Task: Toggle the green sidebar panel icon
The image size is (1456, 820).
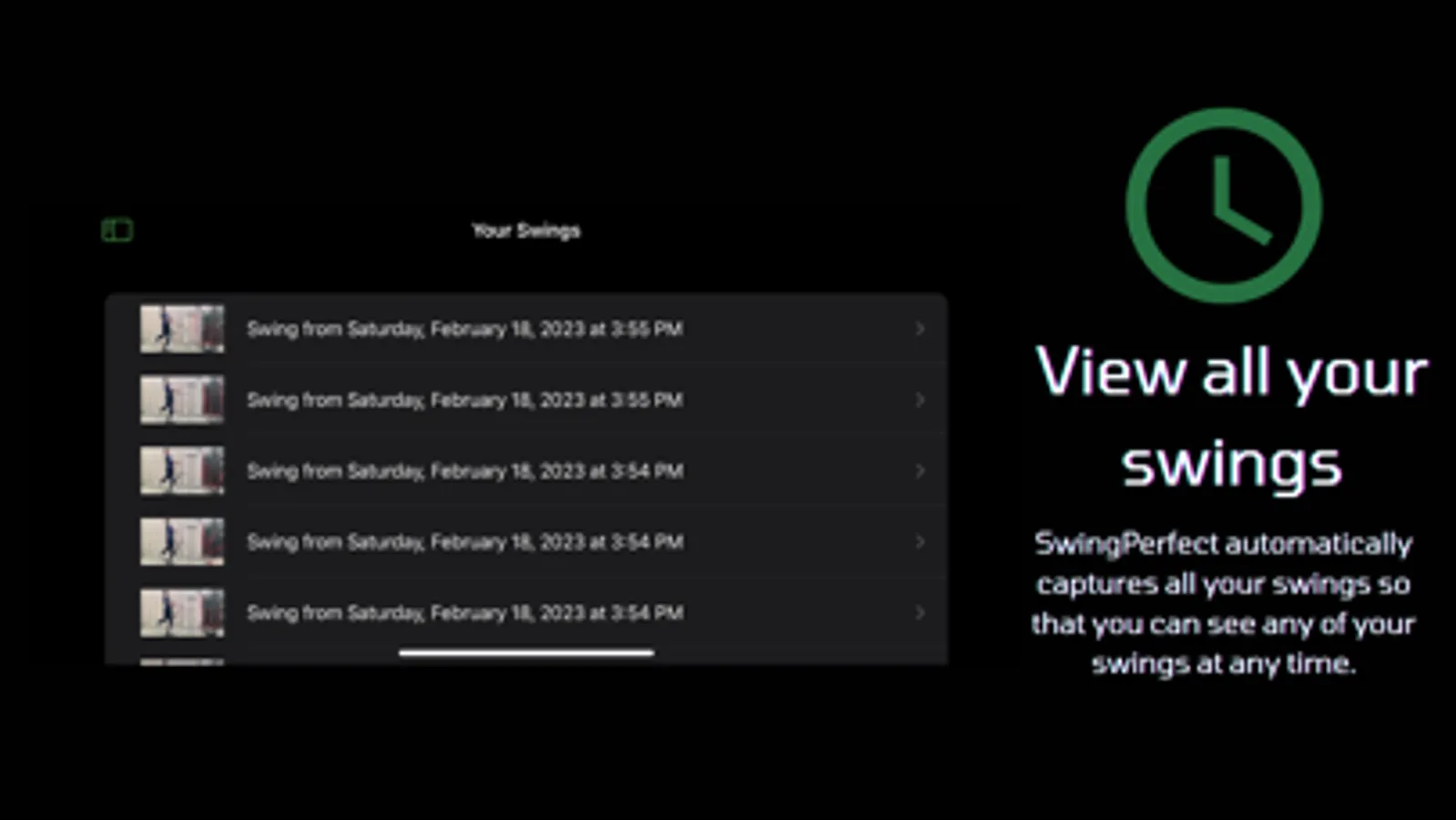Action: (117, 231)
